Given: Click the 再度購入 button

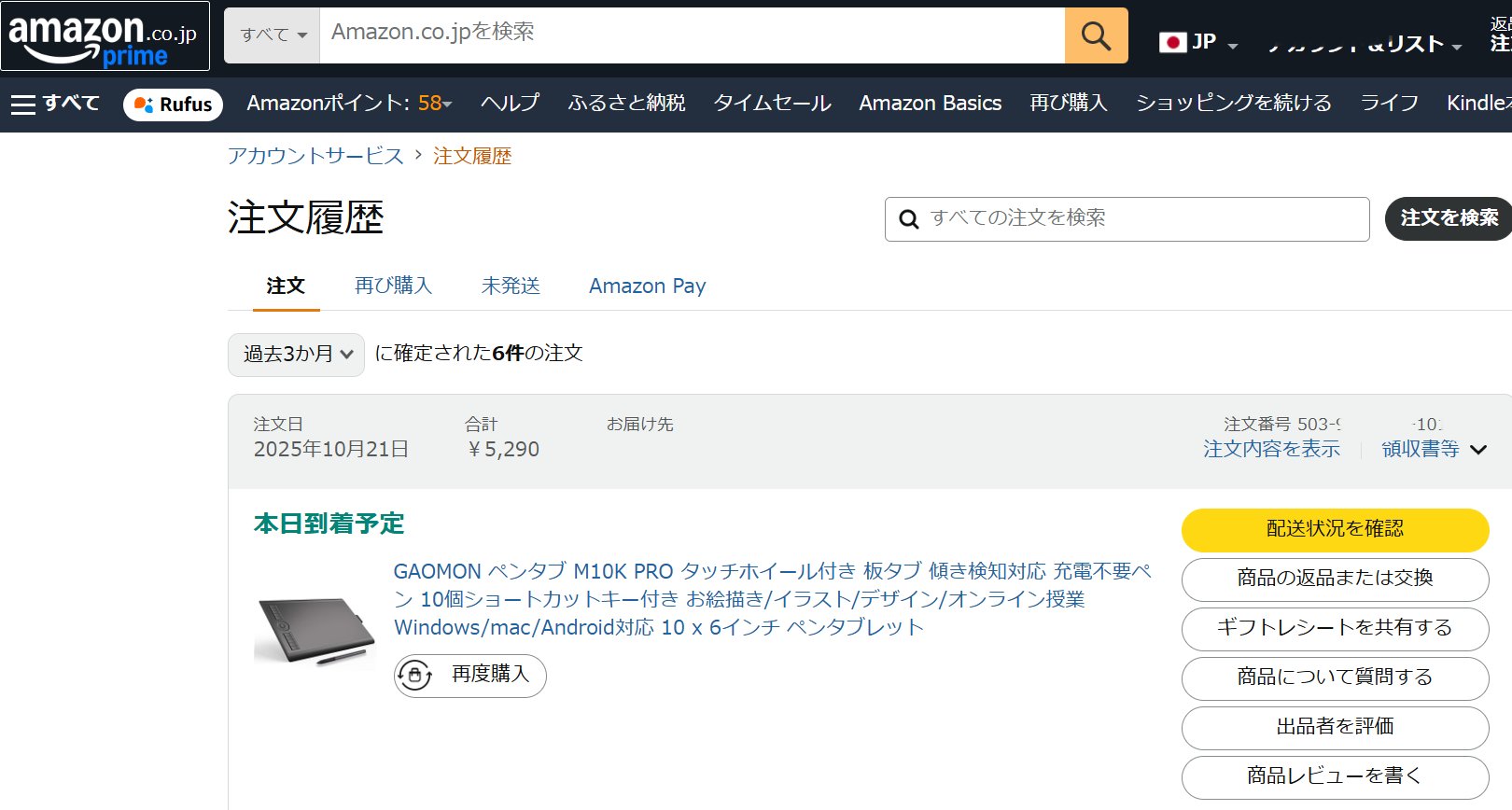Looking at the screenshot, I should [470, 675].
